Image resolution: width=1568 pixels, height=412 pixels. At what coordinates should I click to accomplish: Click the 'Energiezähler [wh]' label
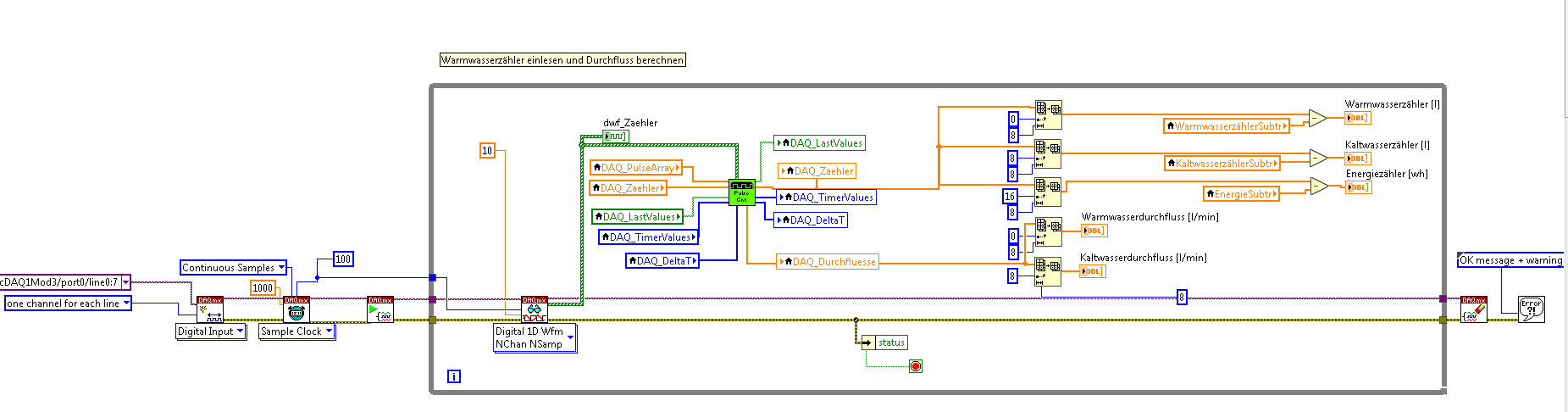pyautogui.click(x=1387, y=174)
